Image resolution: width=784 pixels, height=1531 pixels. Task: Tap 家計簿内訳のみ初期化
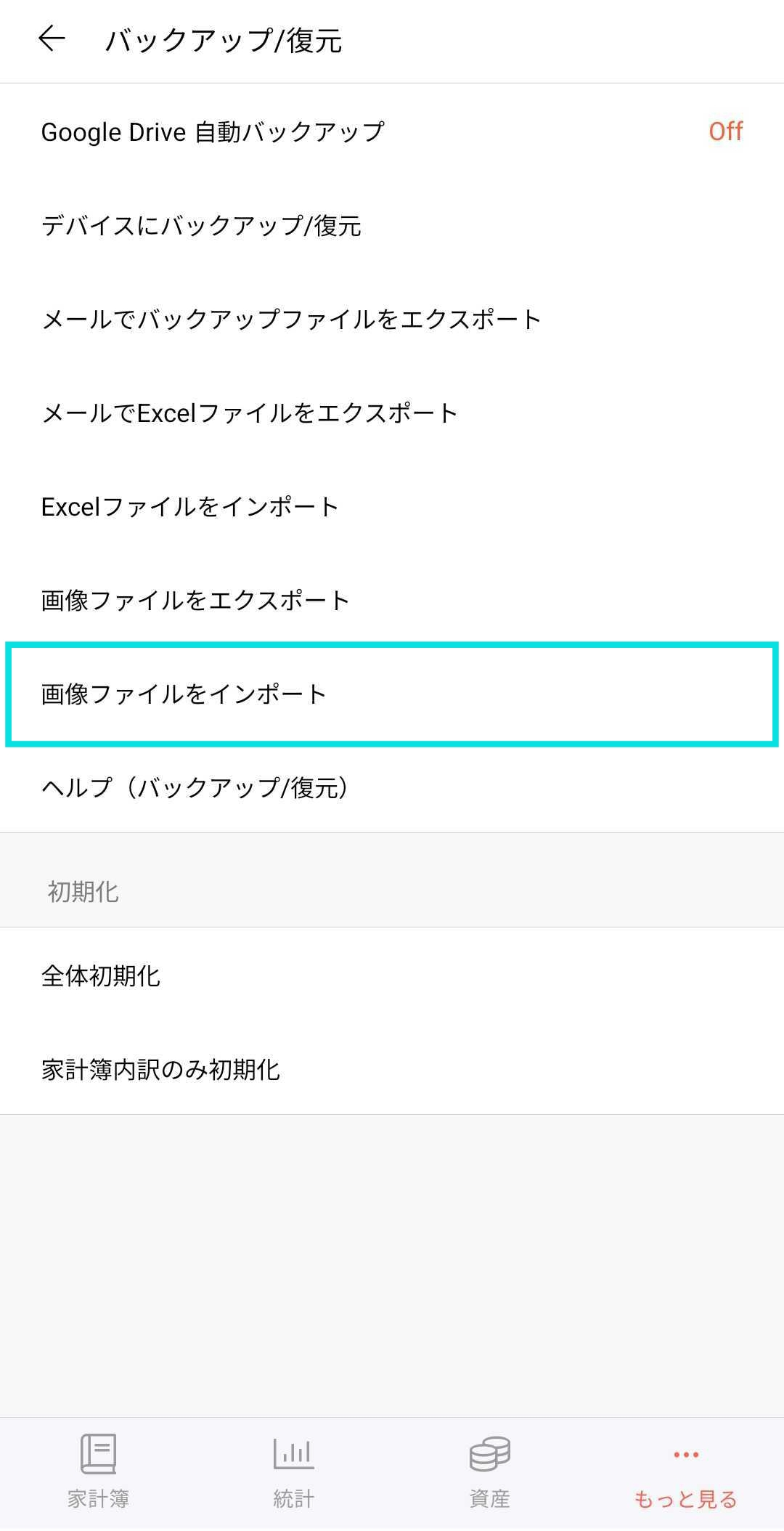(x=160, y=1070)
